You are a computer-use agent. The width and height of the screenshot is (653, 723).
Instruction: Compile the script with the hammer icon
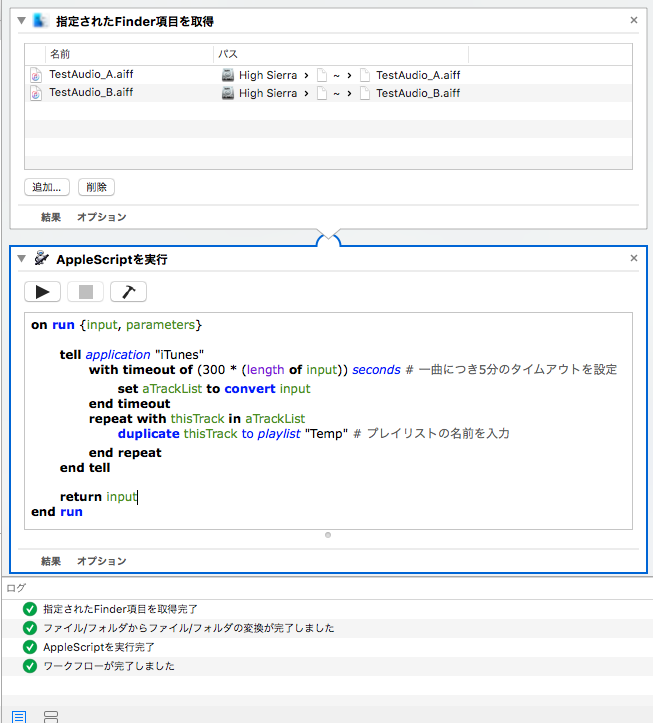point(128,292)
